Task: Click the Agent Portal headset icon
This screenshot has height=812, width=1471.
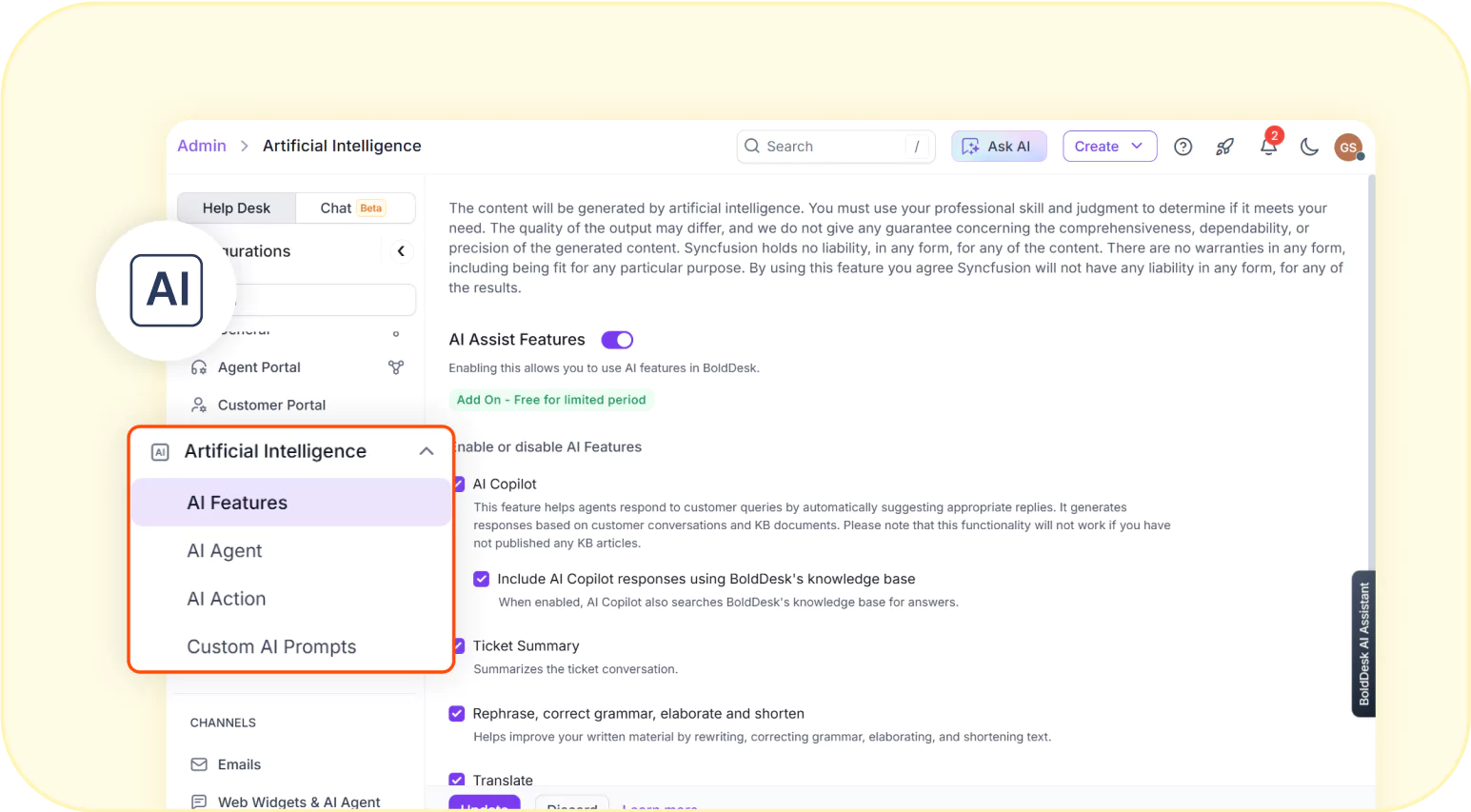Action: (199, 367)
